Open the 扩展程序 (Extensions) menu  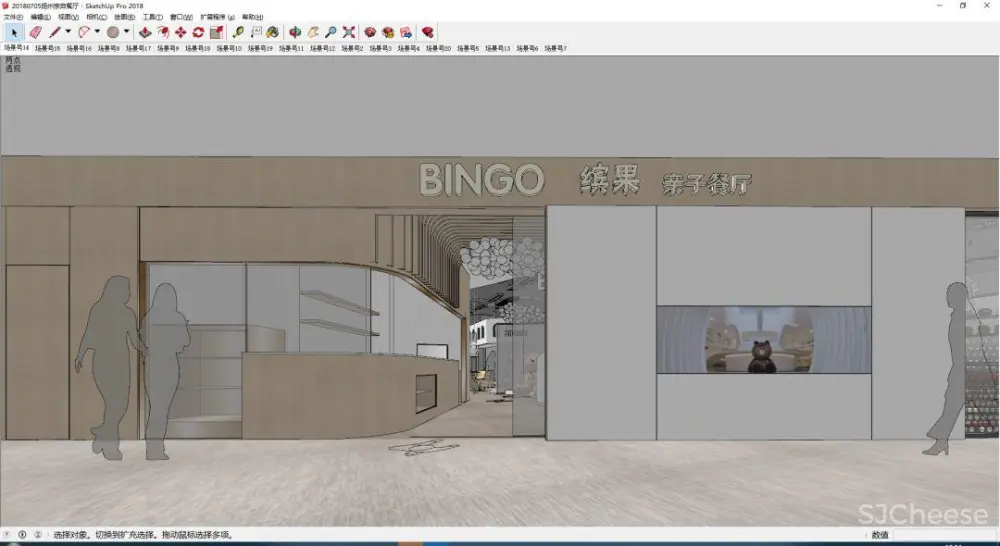point(217,17)
